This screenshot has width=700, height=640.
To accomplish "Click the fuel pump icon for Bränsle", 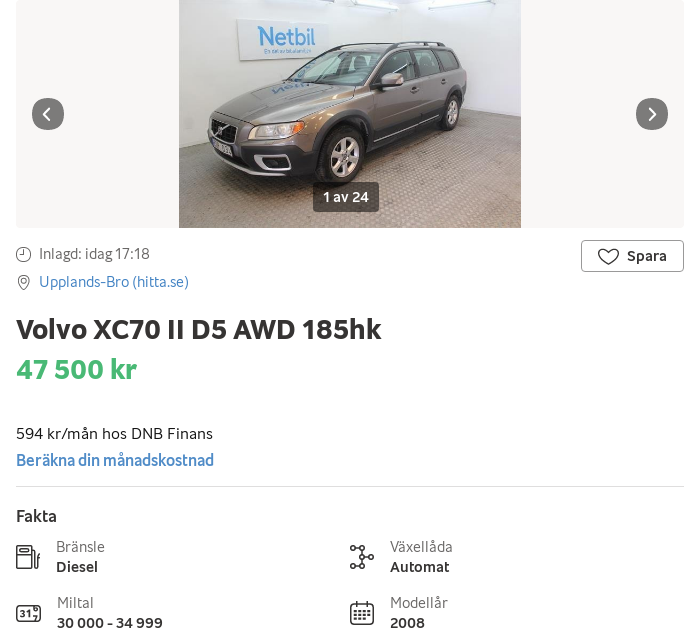I will click(x=28, y=557).
